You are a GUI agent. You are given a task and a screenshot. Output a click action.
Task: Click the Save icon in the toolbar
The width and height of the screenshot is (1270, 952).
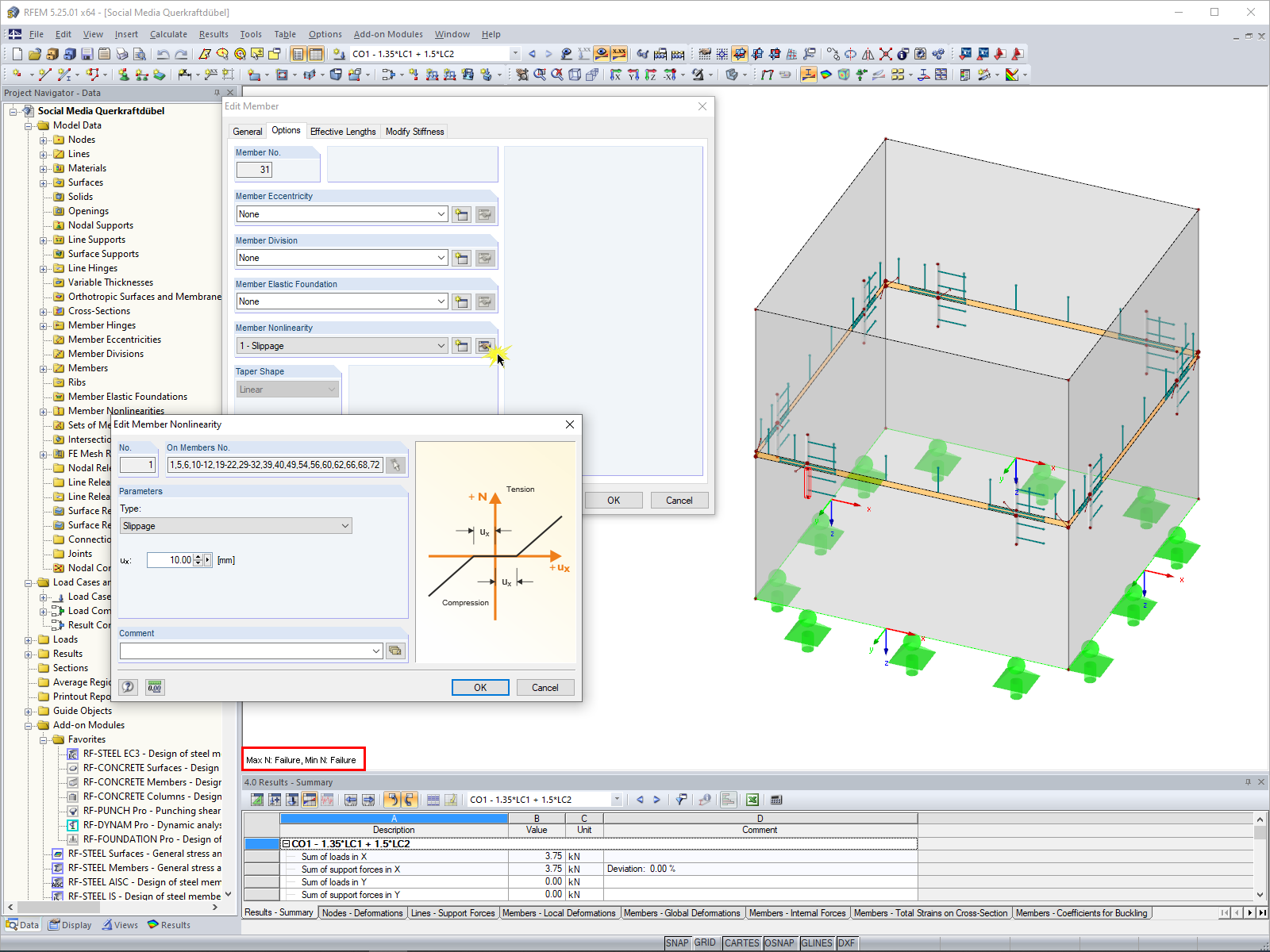tap(86, 54)
